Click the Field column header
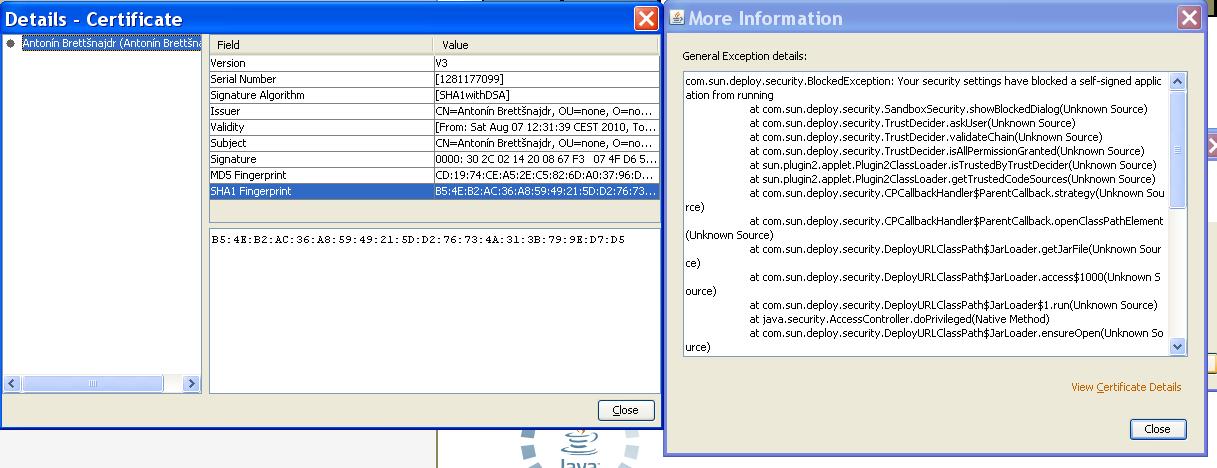The height and width of the screenshot is (468, 1217). tap(321, 45)
